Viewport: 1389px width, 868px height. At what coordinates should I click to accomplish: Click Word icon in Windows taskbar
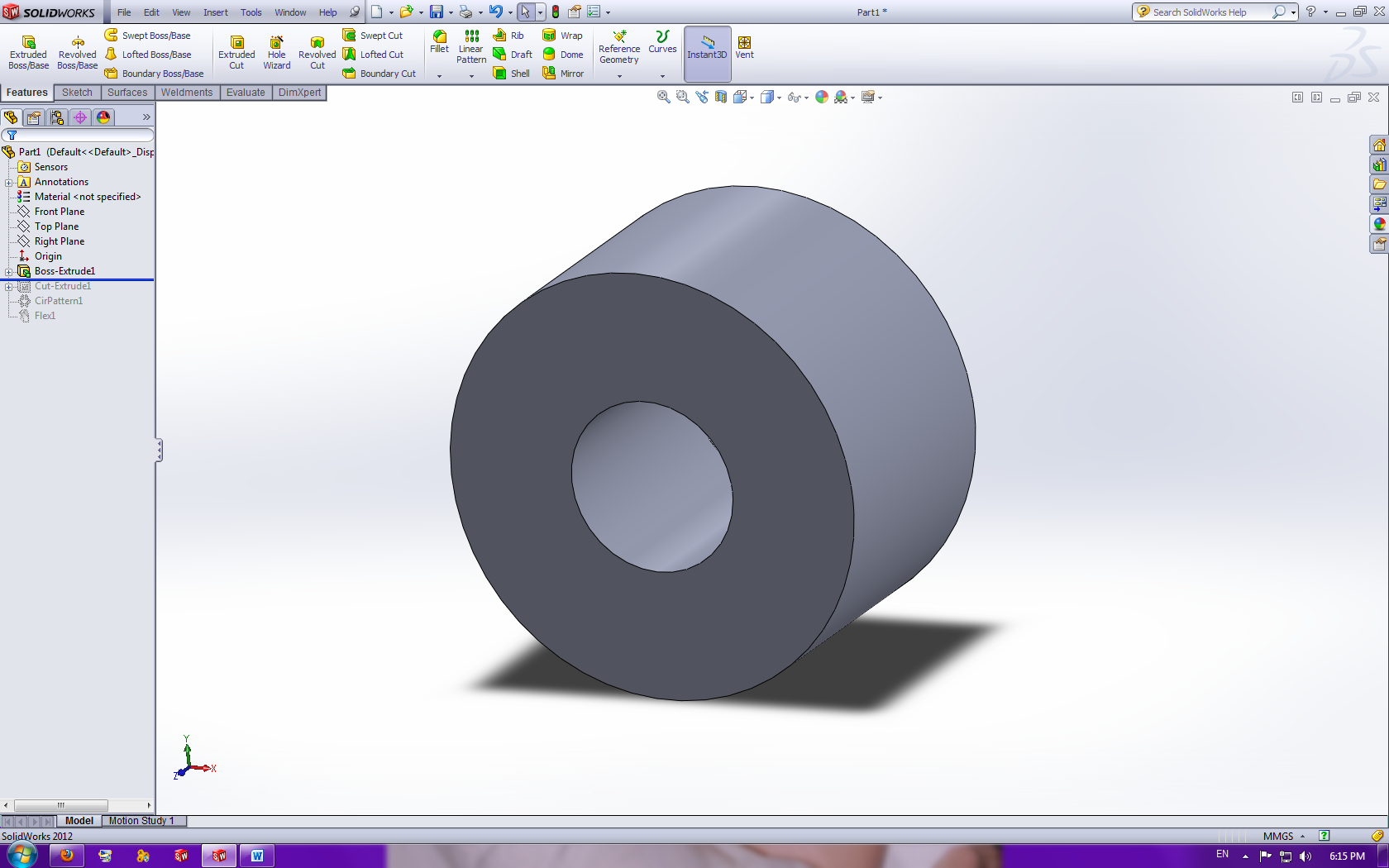point(257,856)
